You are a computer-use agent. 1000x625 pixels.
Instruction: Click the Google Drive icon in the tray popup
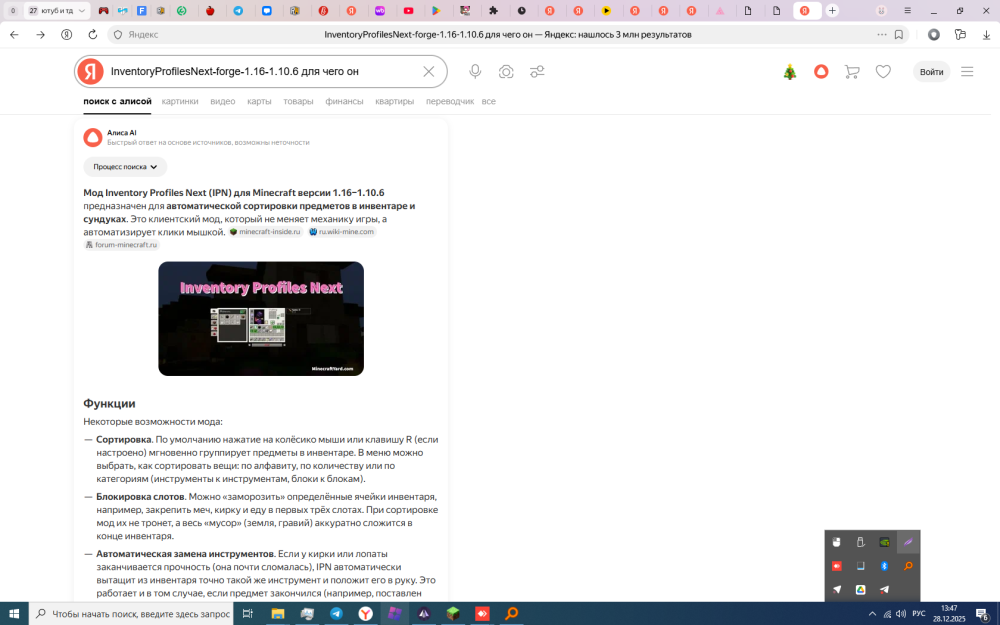pyautogui.click(x=860, y=589)
